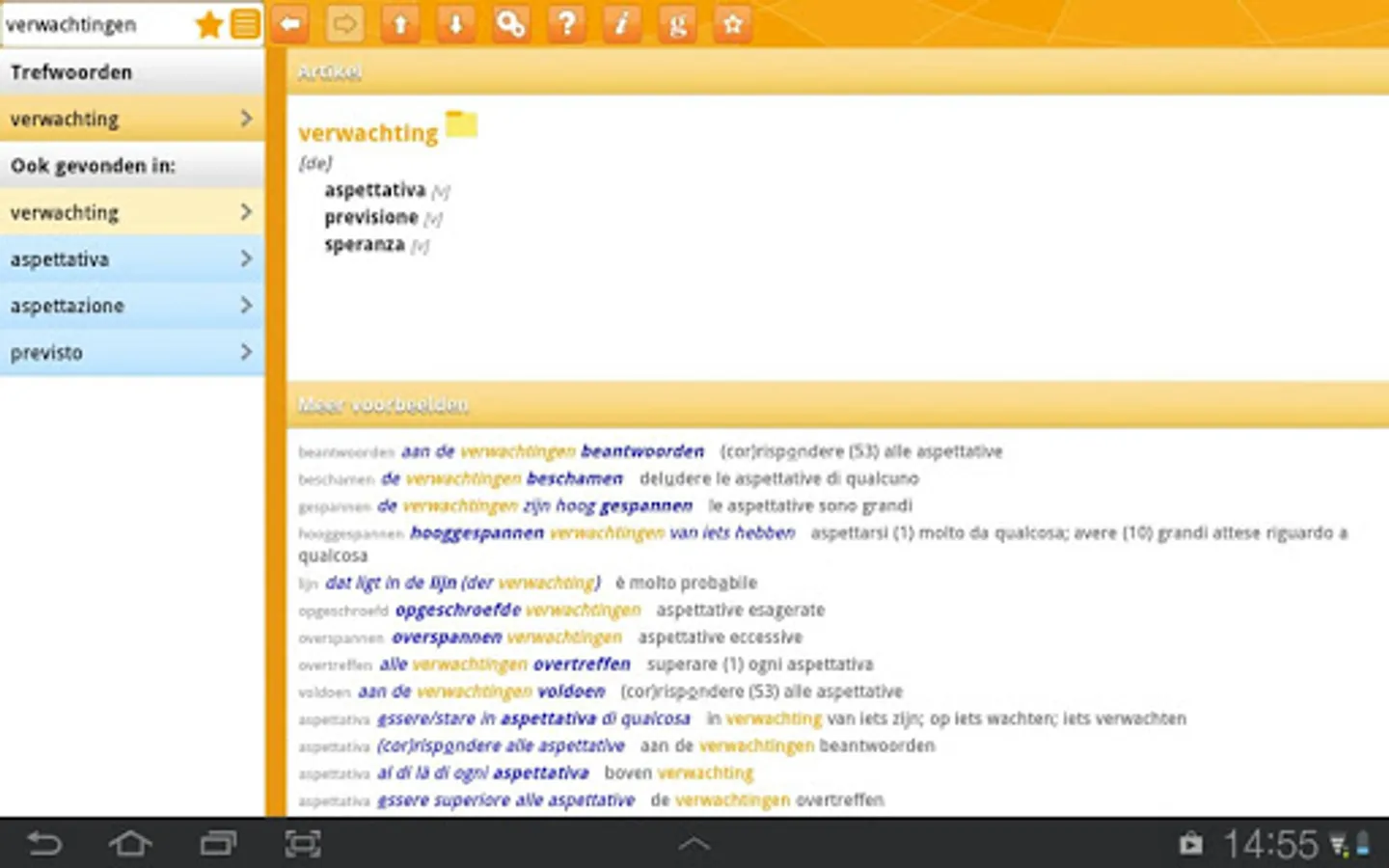Open example 'aan de verwachtingen beantwoorden'
This screenshot has width=1389, height=868.
553,451
